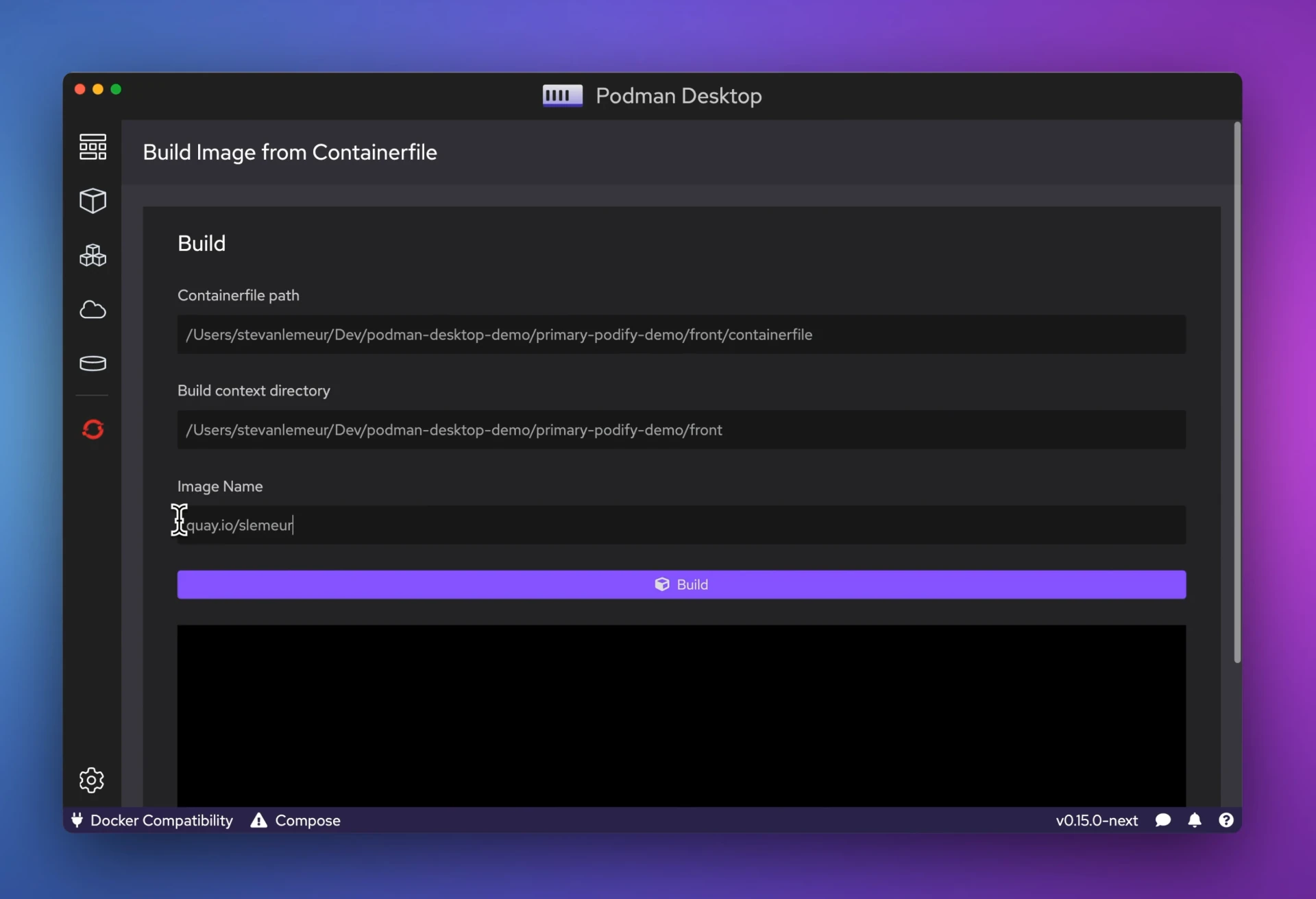Viewport: 1316px width, 899px height.
Task: Click the v0.15.0-next version label
Action: click(x=1097, y=820)
